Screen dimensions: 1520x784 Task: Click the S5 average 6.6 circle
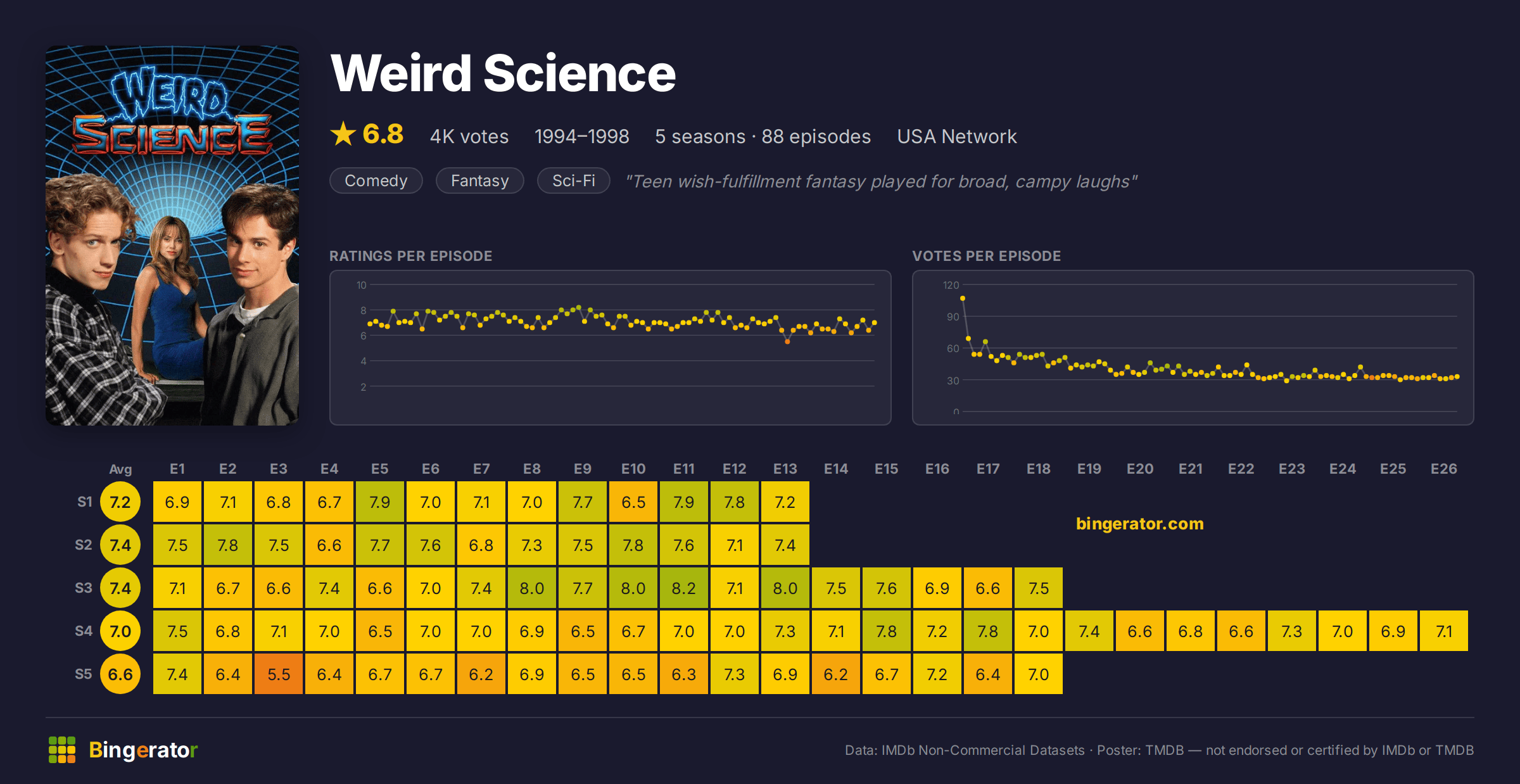pos(120,674)
